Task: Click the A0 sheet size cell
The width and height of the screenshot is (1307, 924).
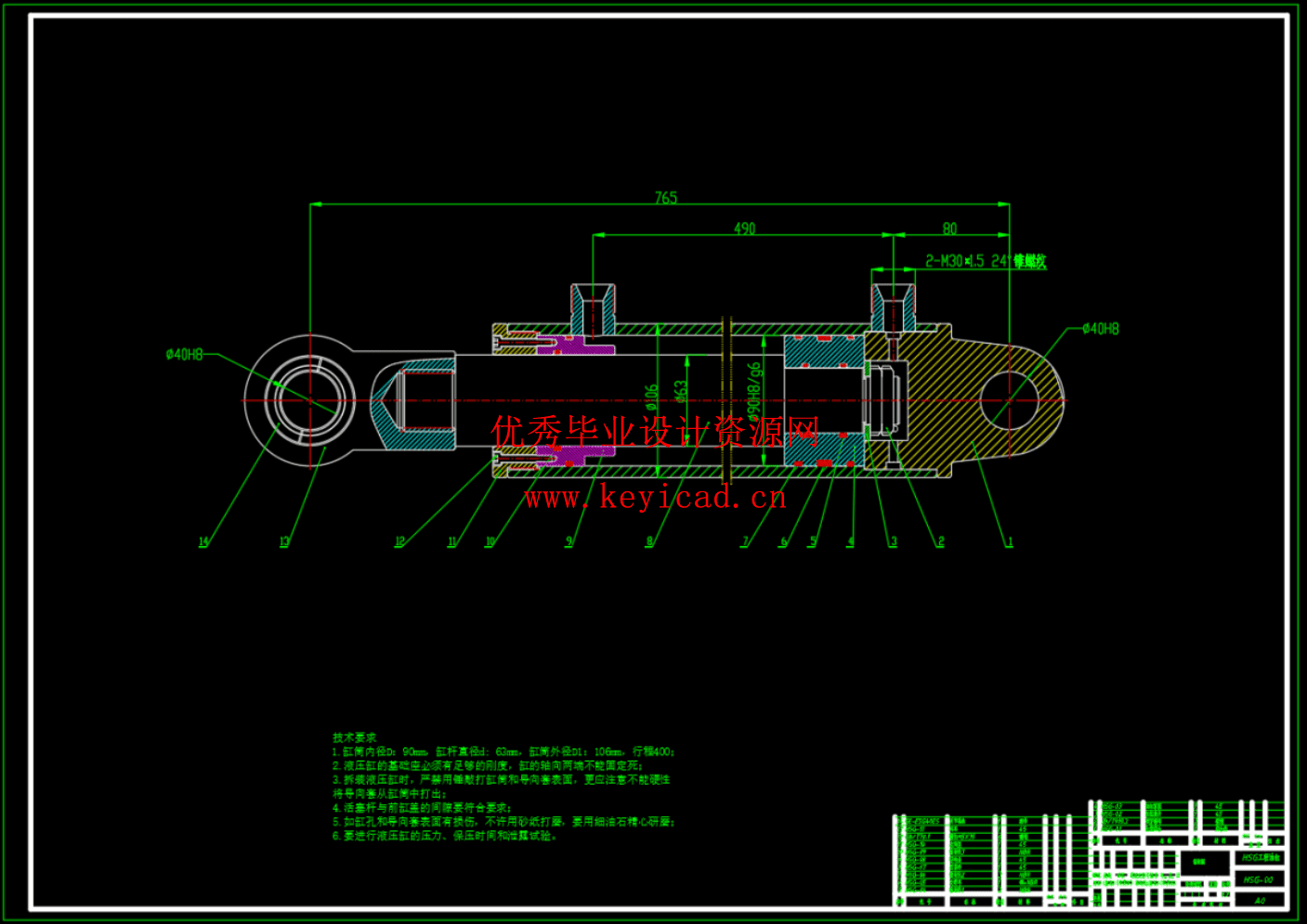Action: (x=1259, y=901)
